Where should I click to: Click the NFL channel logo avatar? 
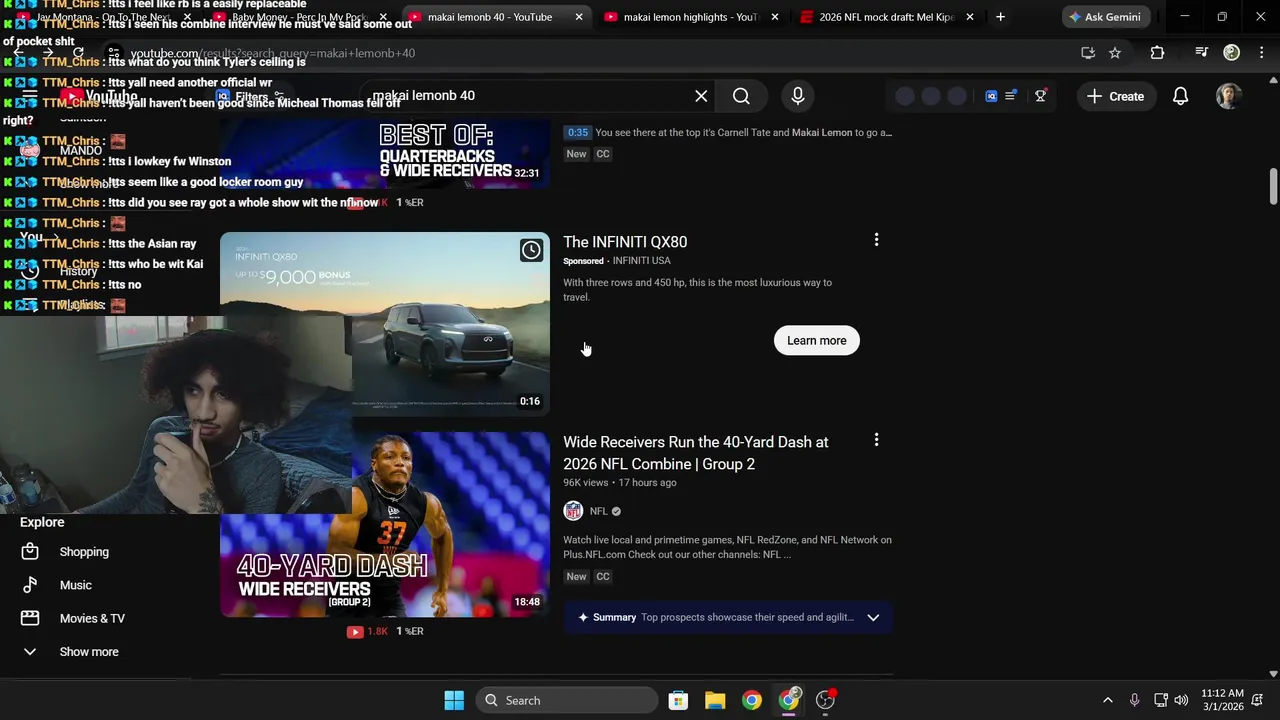[x=573, y=511]
